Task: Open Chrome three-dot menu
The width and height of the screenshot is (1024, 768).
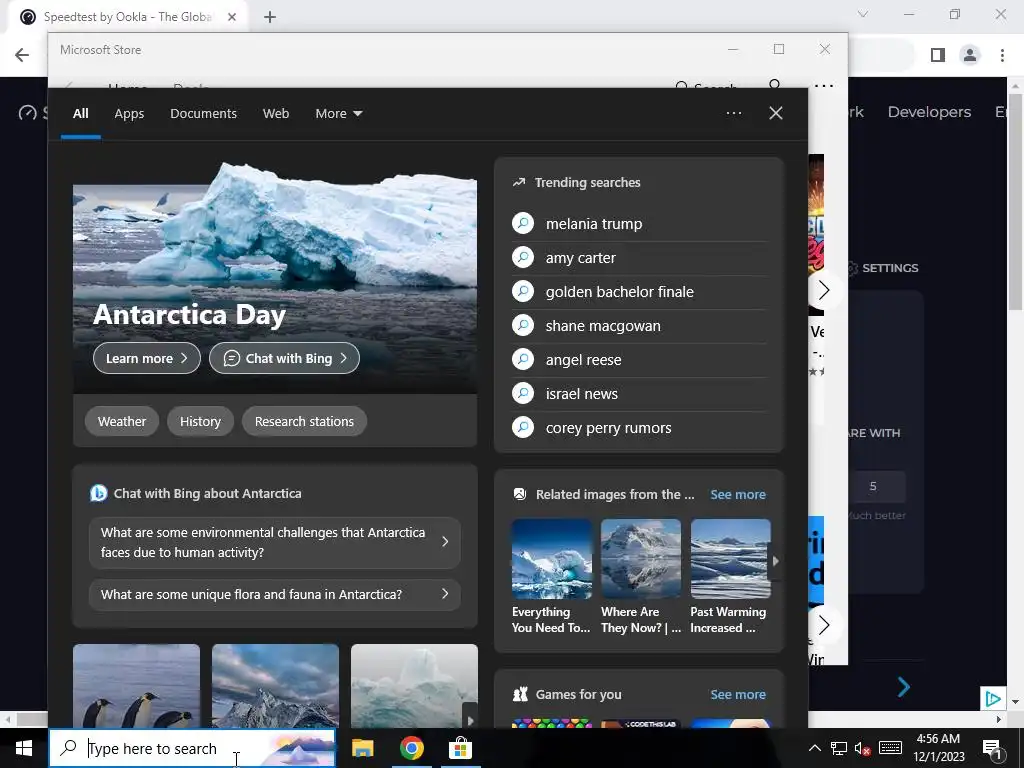Action: pyautogui.click(x=1002, y=55)
